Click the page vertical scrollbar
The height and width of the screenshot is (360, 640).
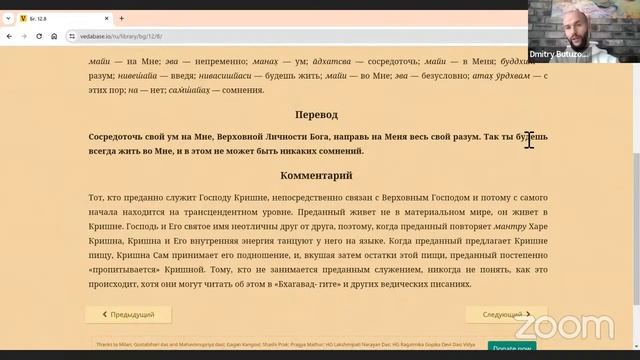(636, 229)
